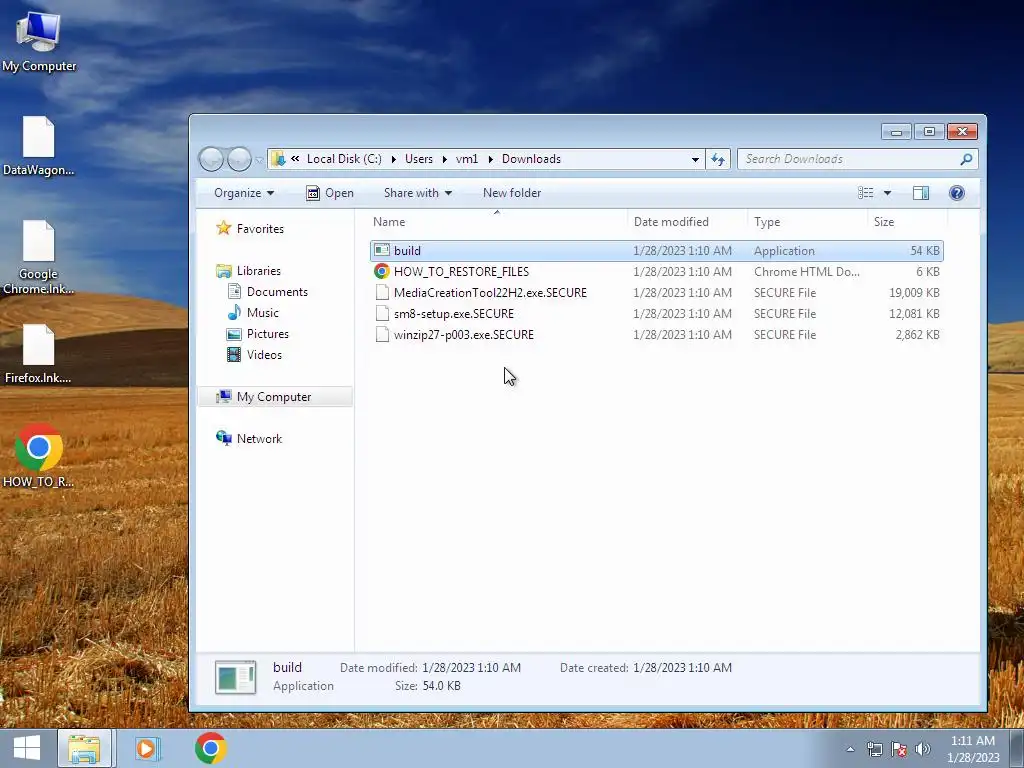Click vm1 in the address breadcrumb
The width and height of the screenshot is (1024, 768).
(x=467, y=159)
